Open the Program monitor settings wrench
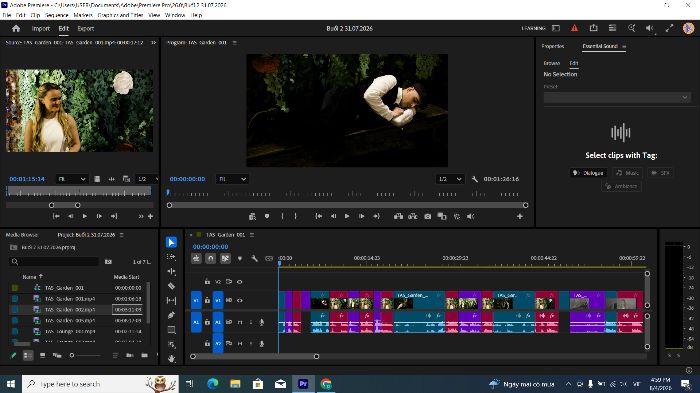This screenshot has width=700, height=393. click(475, 179)
